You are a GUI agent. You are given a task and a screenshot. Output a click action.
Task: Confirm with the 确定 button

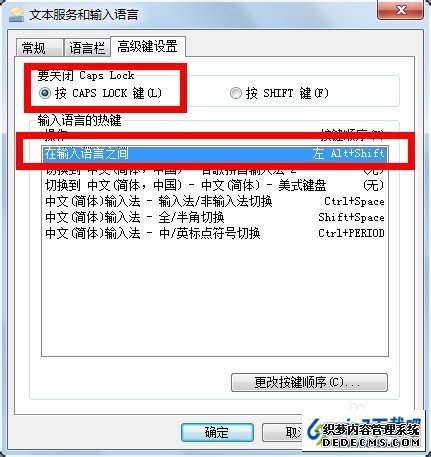coord(217,432)
